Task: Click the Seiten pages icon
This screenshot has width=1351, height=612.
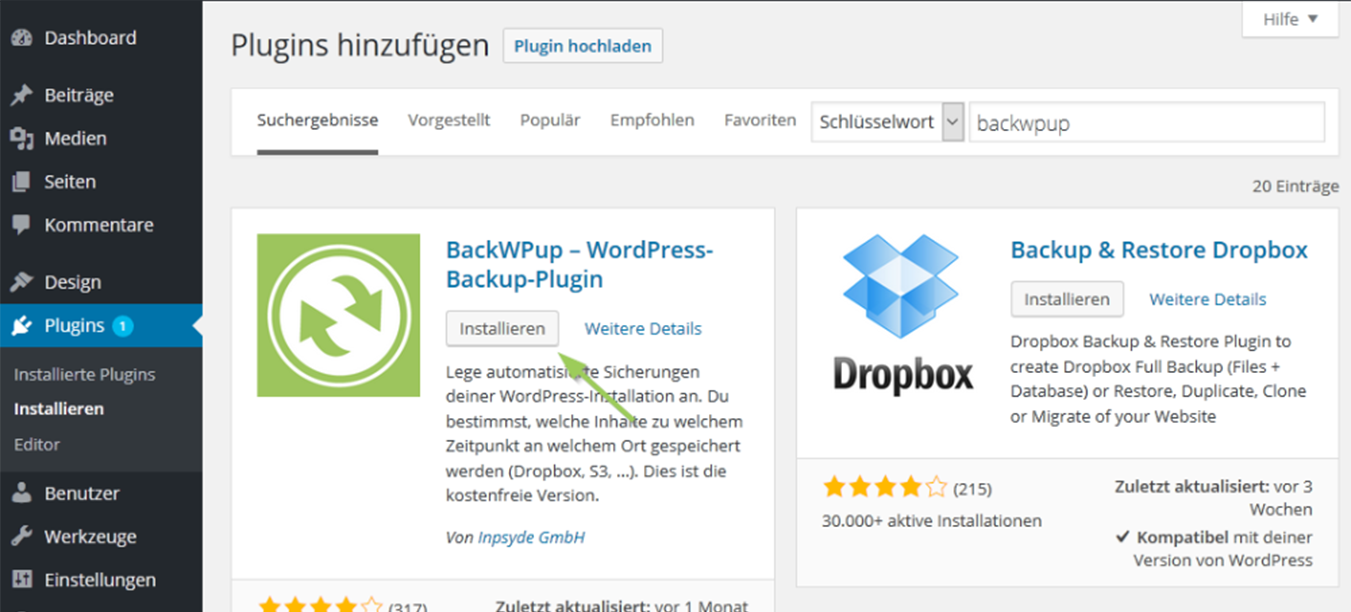Action: [23, 181]
